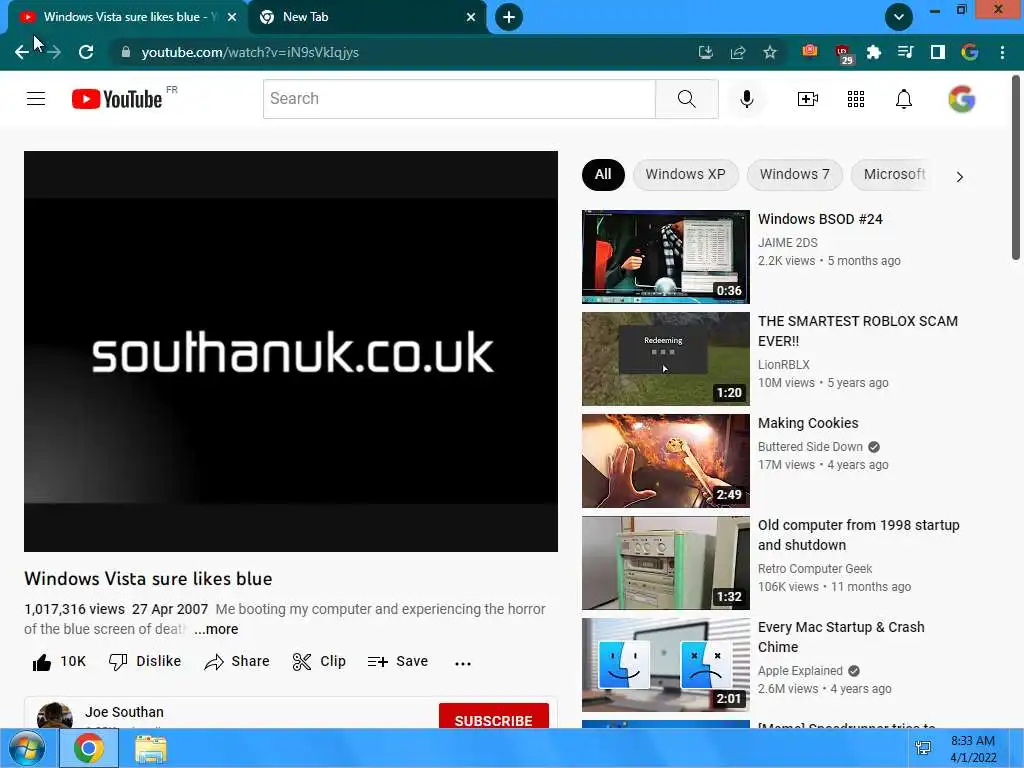Open more actions ellipsis under video

tap(462, 663)
